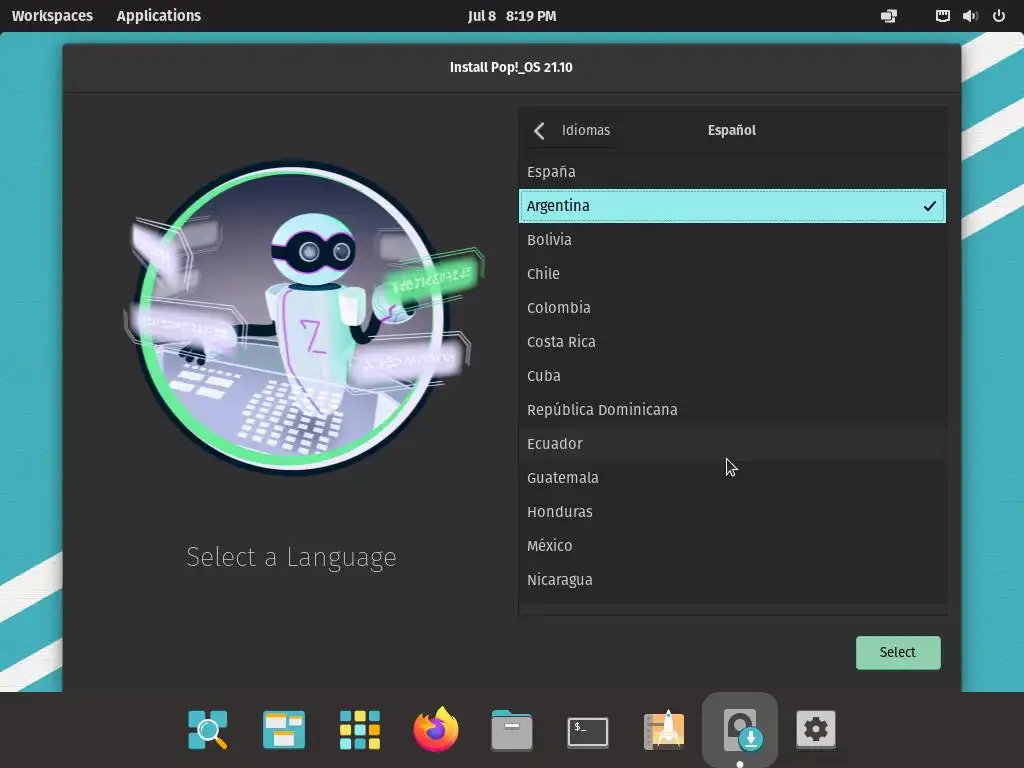The width and height of the screenshot is (1024, 768).
Task: Open the date and time Jul 8 8:19 PM
Action: click(x=512, y=16)
